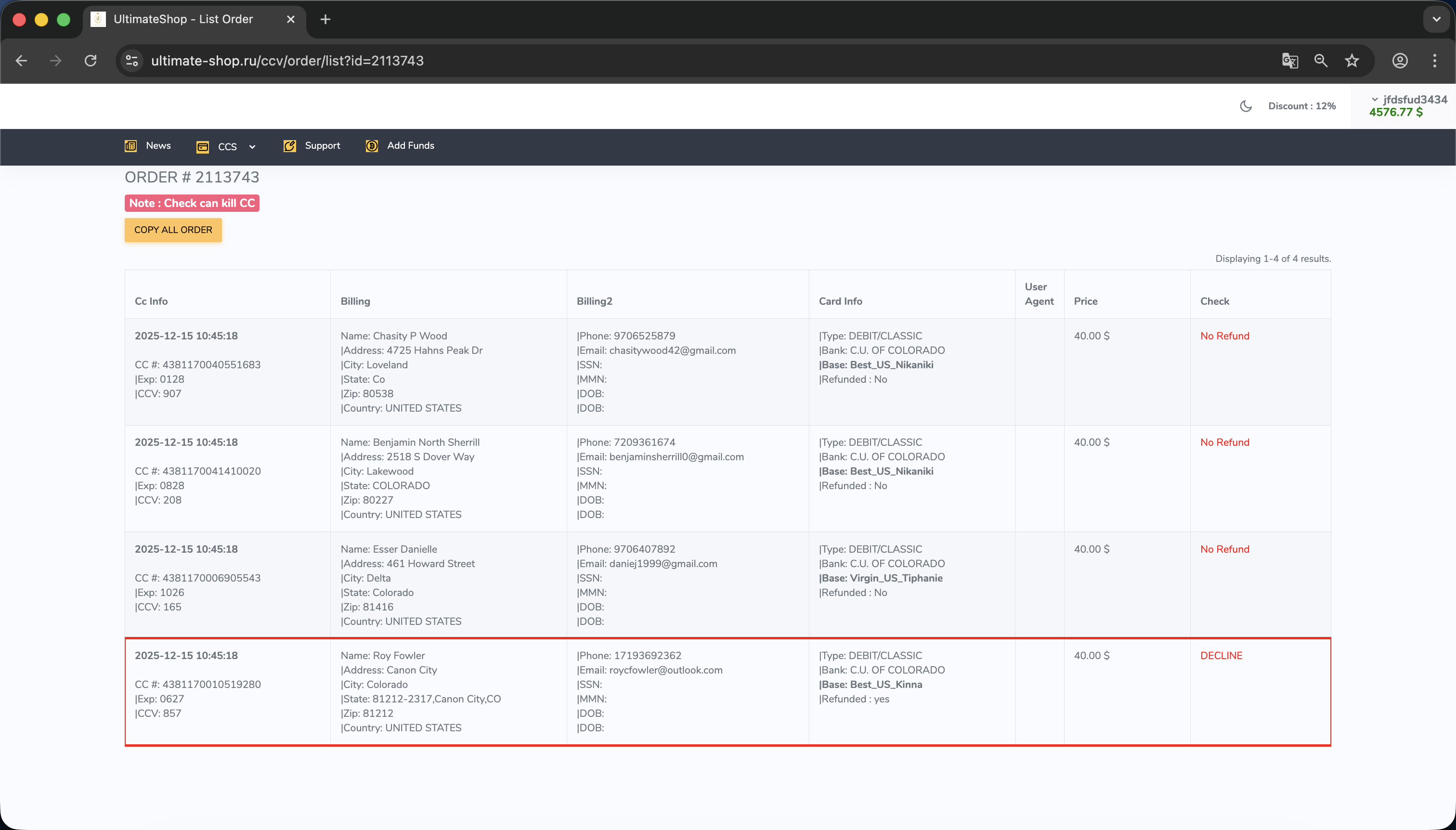Image resolution: width=1456 pixels, height=830 pixels.
Task: Open the Chrome three-dot menu
Action: [1434, 61]
